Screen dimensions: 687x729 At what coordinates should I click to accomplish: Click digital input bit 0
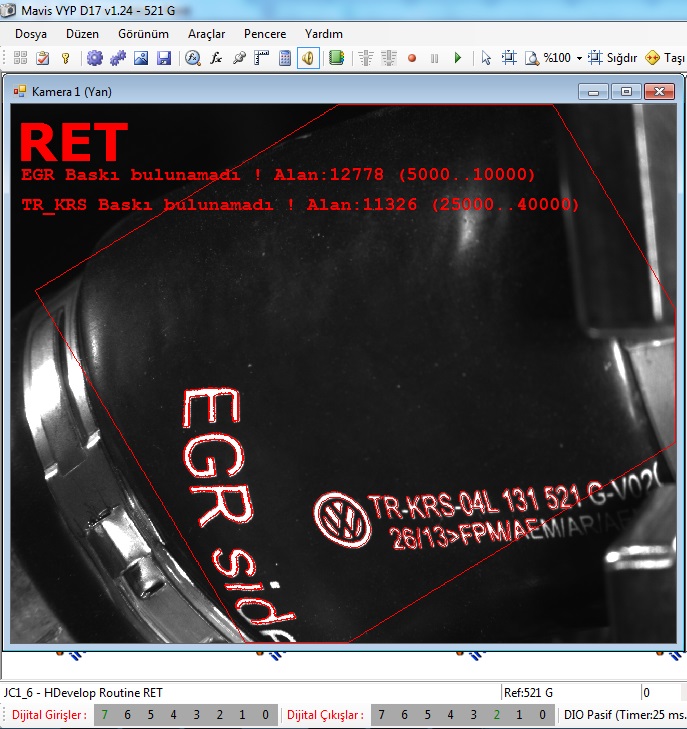pos(265,715)
